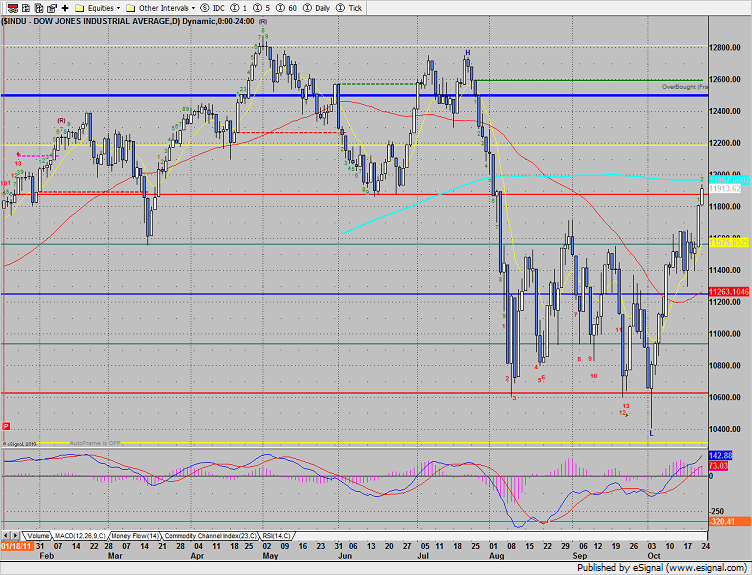Viewport: 752px width, 575px height.
Task: Click the AutoFrame is OFF text
Action: tap(94, 443)
